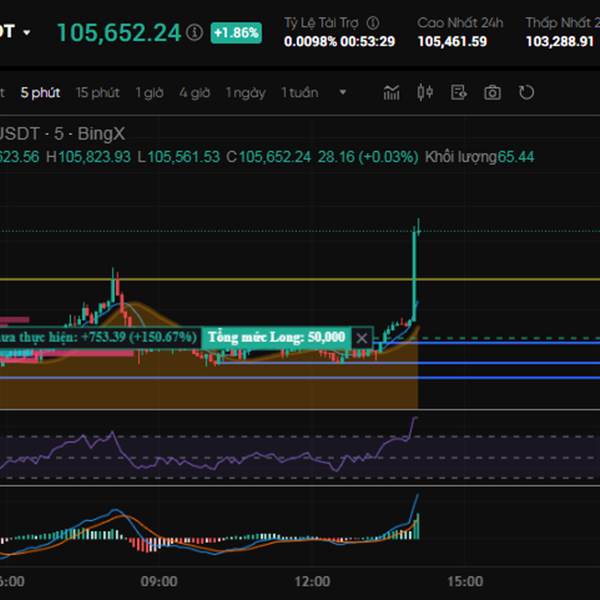Click the 12:00 mark on time axis
The width and height of the screenshot is (600, 600).
(313, 581)
